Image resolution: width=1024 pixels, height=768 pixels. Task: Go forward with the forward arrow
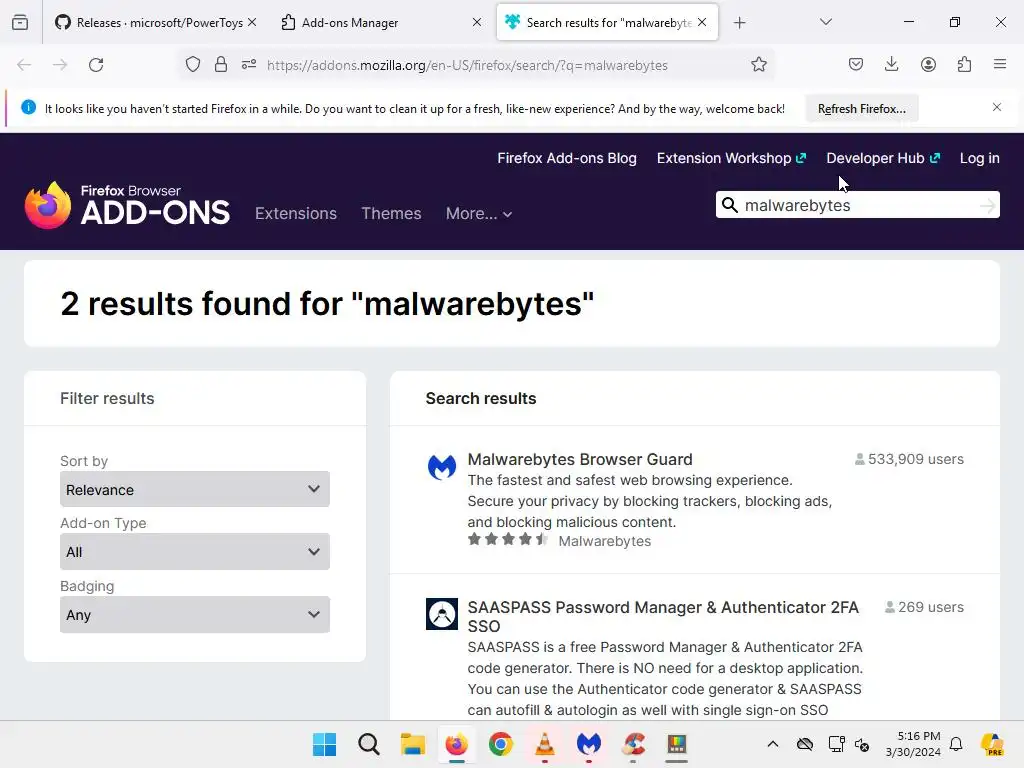(60, 65)
